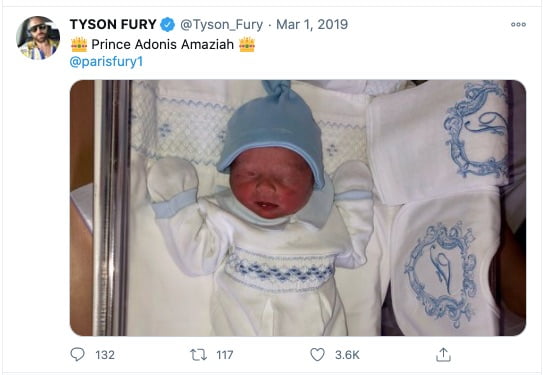This screenshot has height=375, width=543.
Task: Open the tweet's three-dot more options menu
Action: (518, 25)
